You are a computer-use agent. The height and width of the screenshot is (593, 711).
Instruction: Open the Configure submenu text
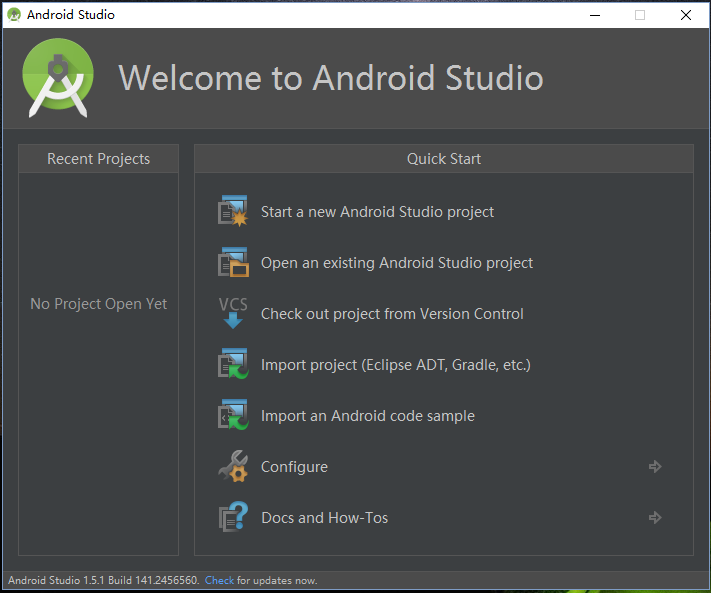(294, 467)
